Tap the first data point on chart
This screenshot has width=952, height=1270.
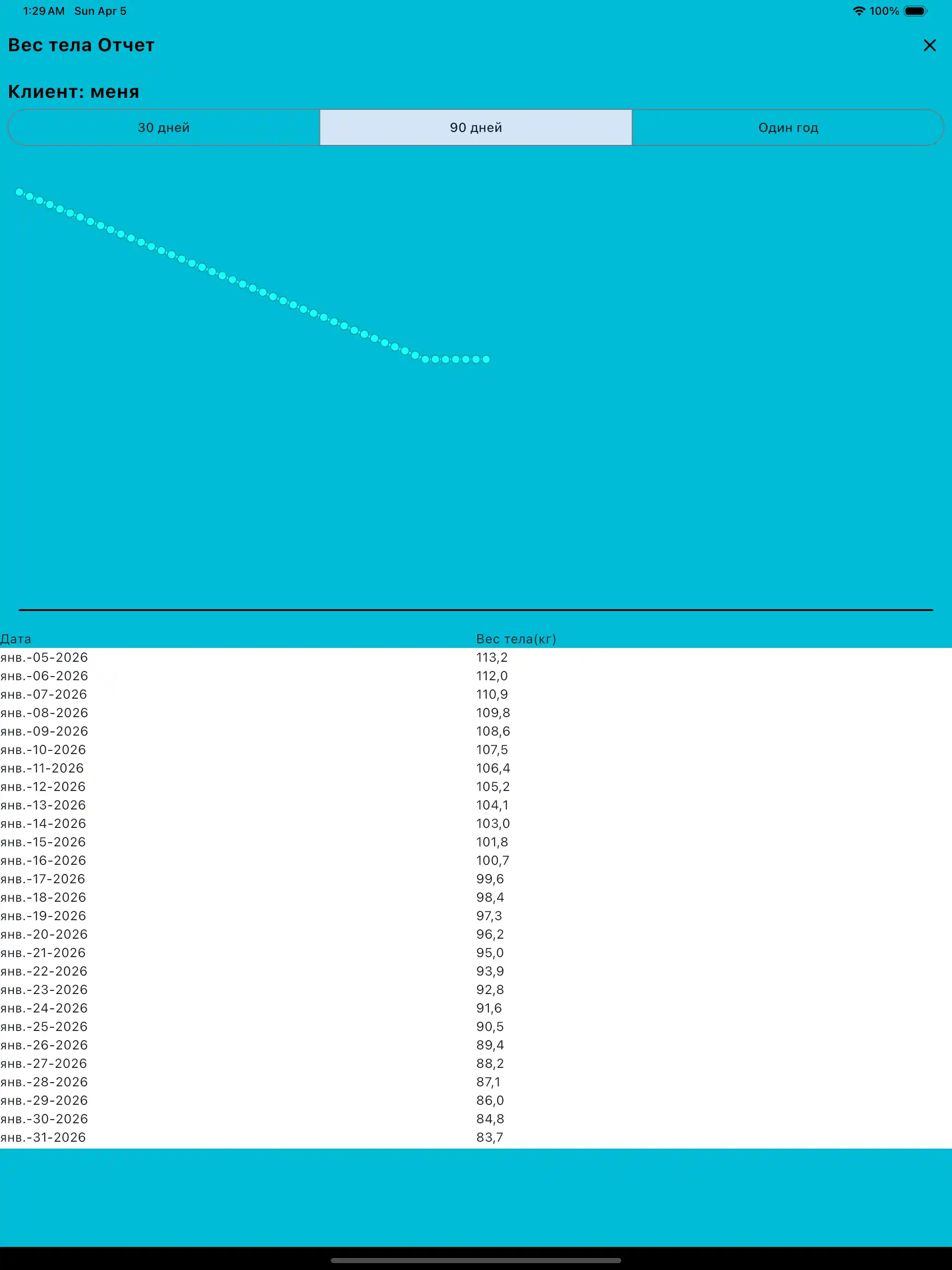click(x=19, y=192)
